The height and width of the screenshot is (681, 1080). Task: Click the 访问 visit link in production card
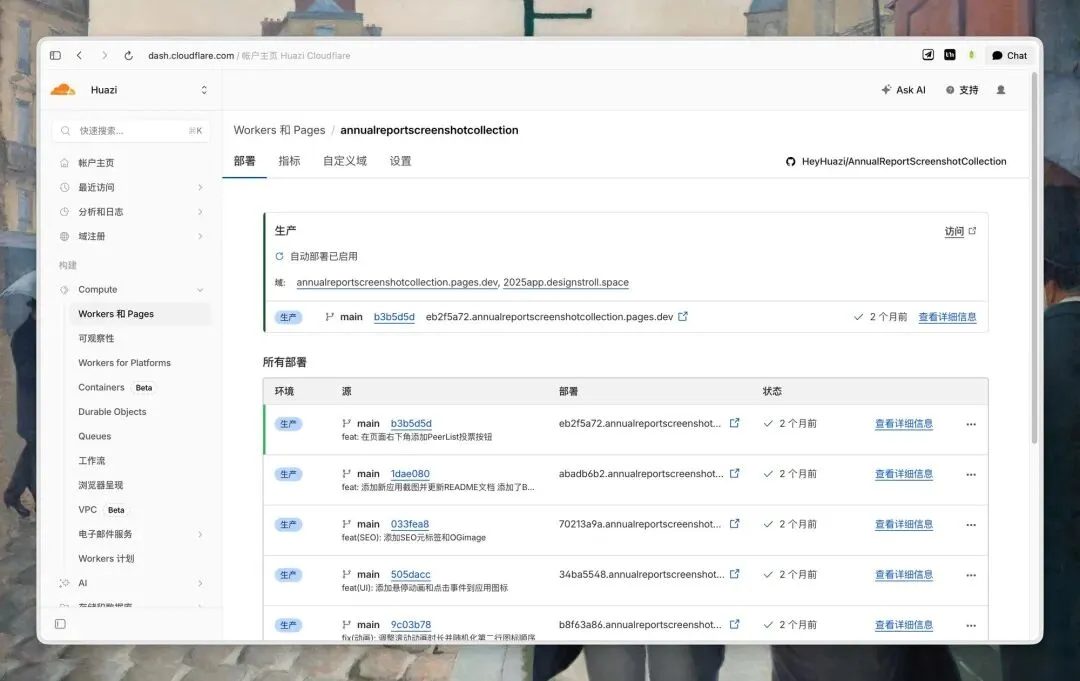point(960,231)
